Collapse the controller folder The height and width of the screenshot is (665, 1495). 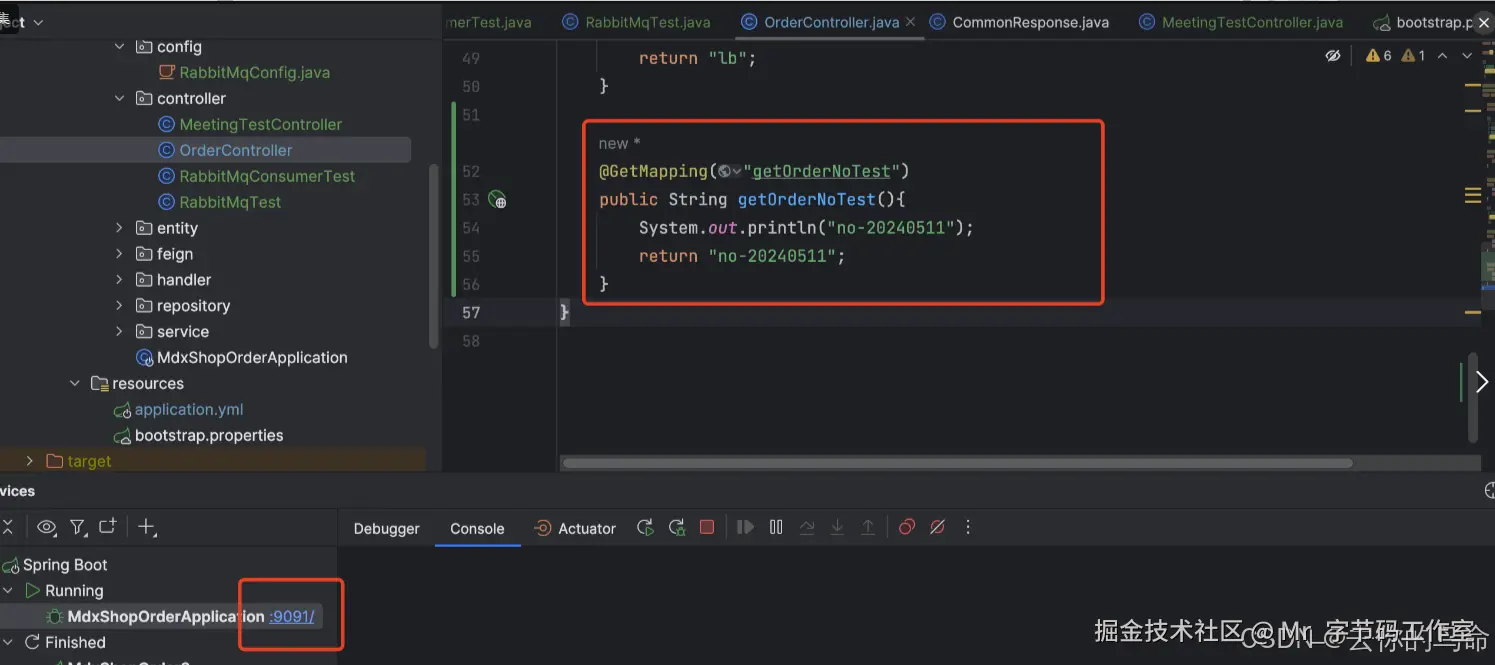point(120,98)
